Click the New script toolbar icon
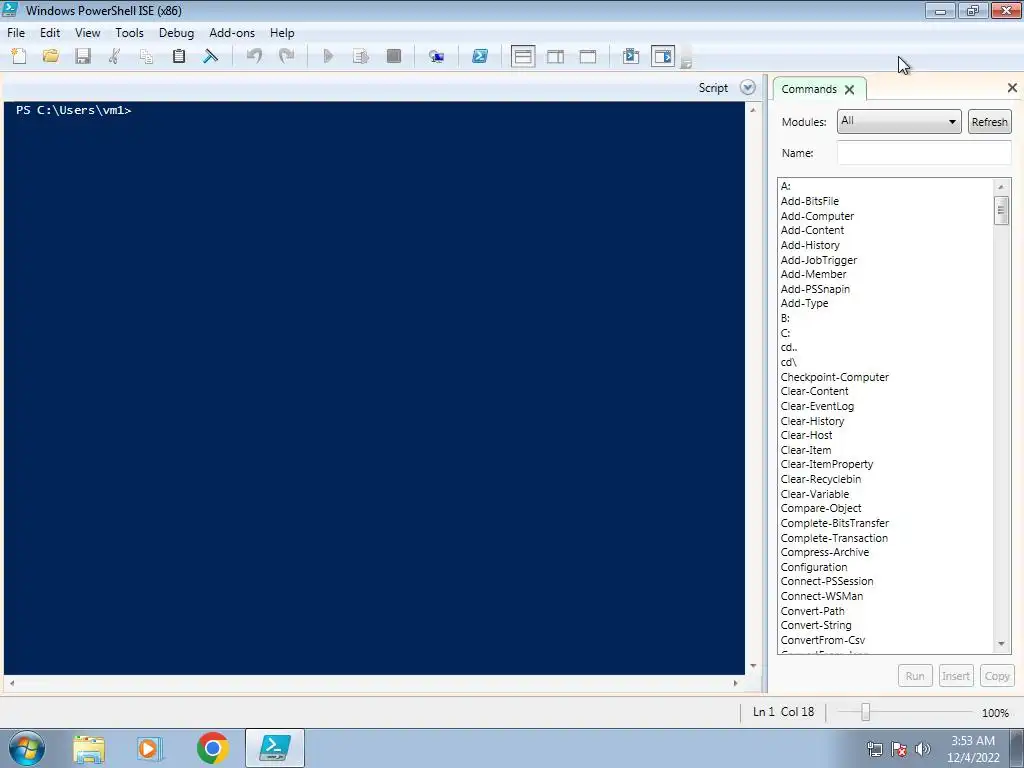The height and width of the screenshot is (768, 1024). pos(19,56)
